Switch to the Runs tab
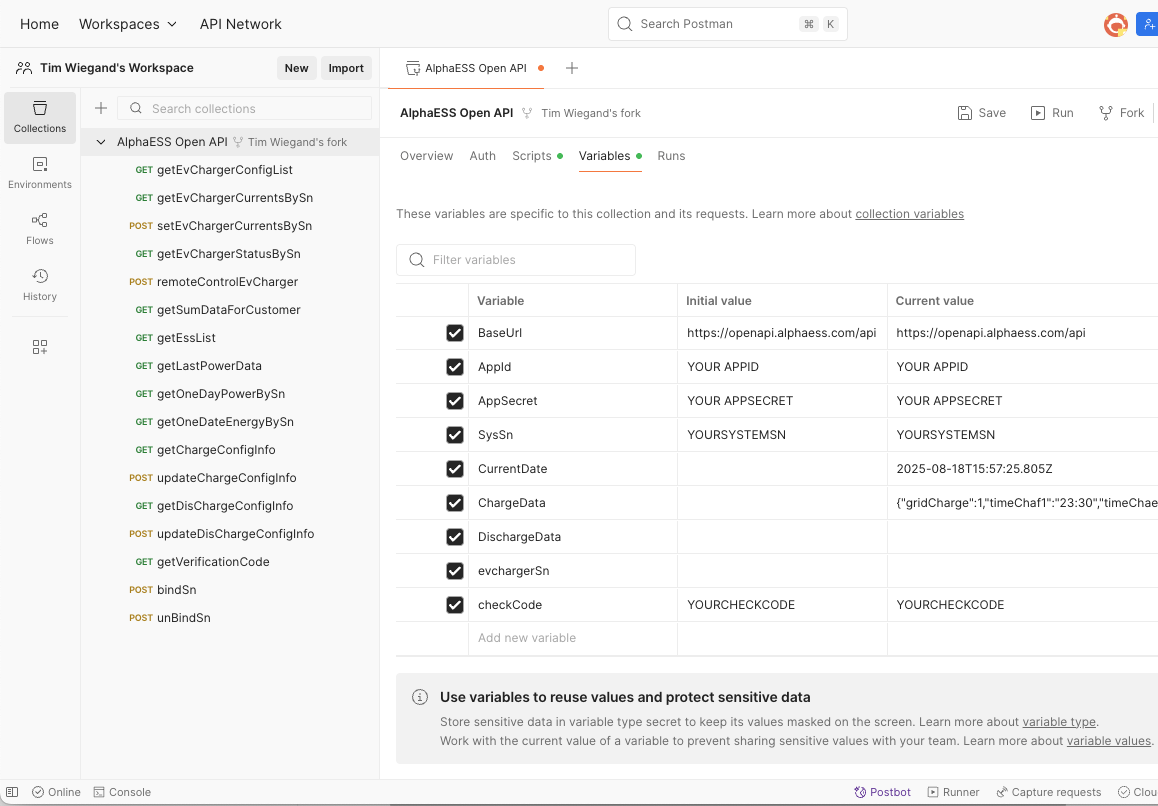The width and height of the screenshot is (1158, 806). click(x=671, y=156)
